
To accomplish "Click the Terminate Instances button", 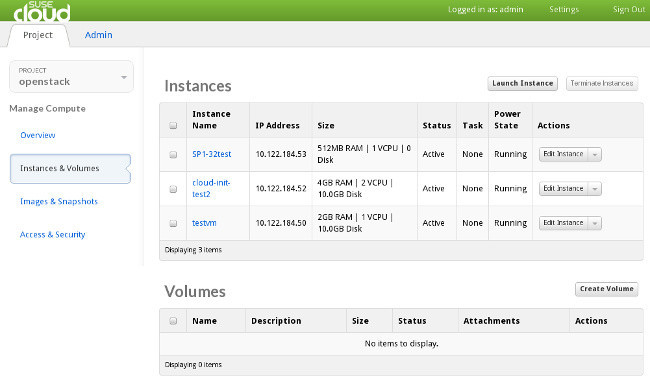I will 601,83.
